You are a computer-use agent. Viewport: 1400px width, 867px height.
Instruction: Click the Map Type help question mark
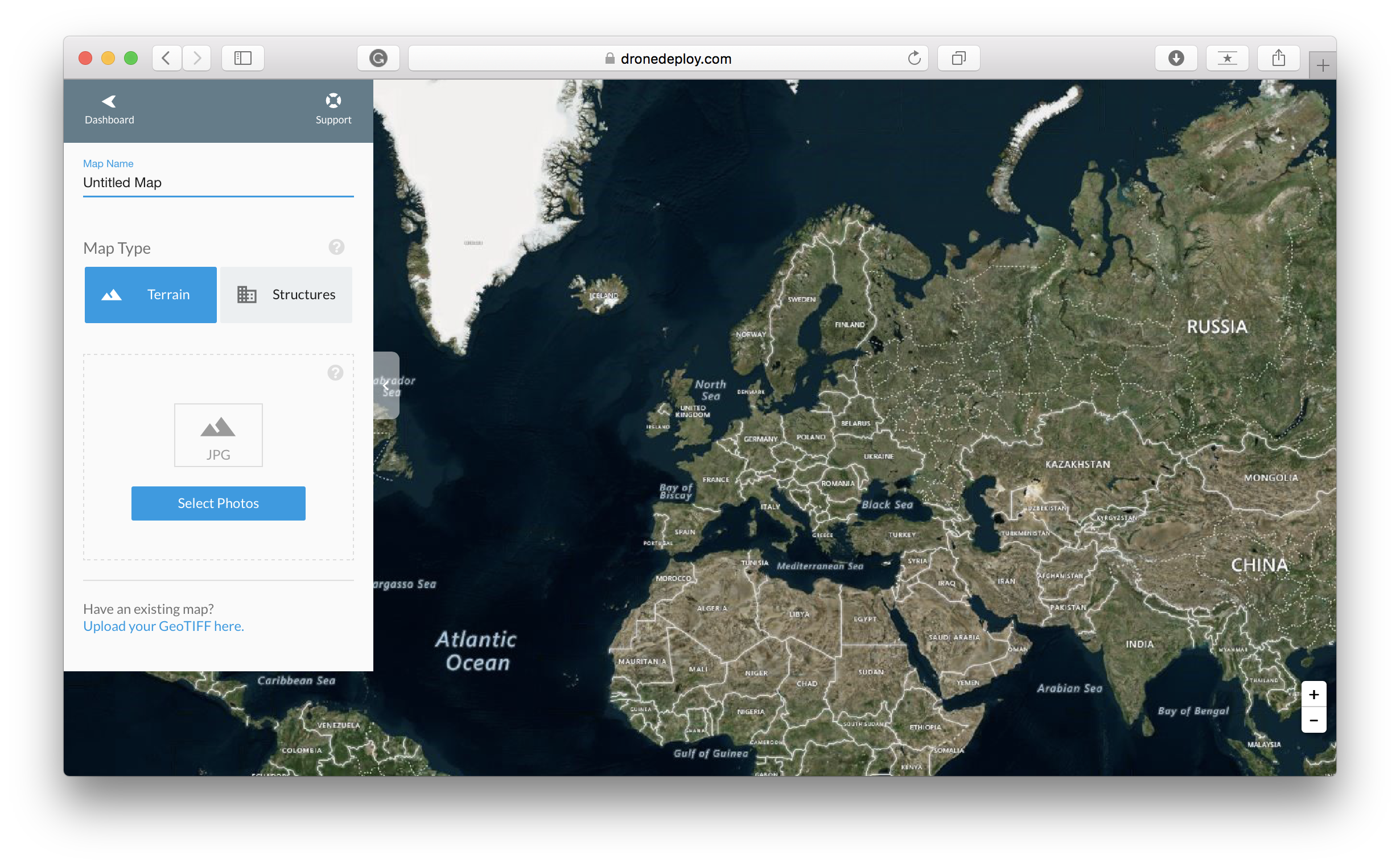pyautogui.click(x=337, y=247)
